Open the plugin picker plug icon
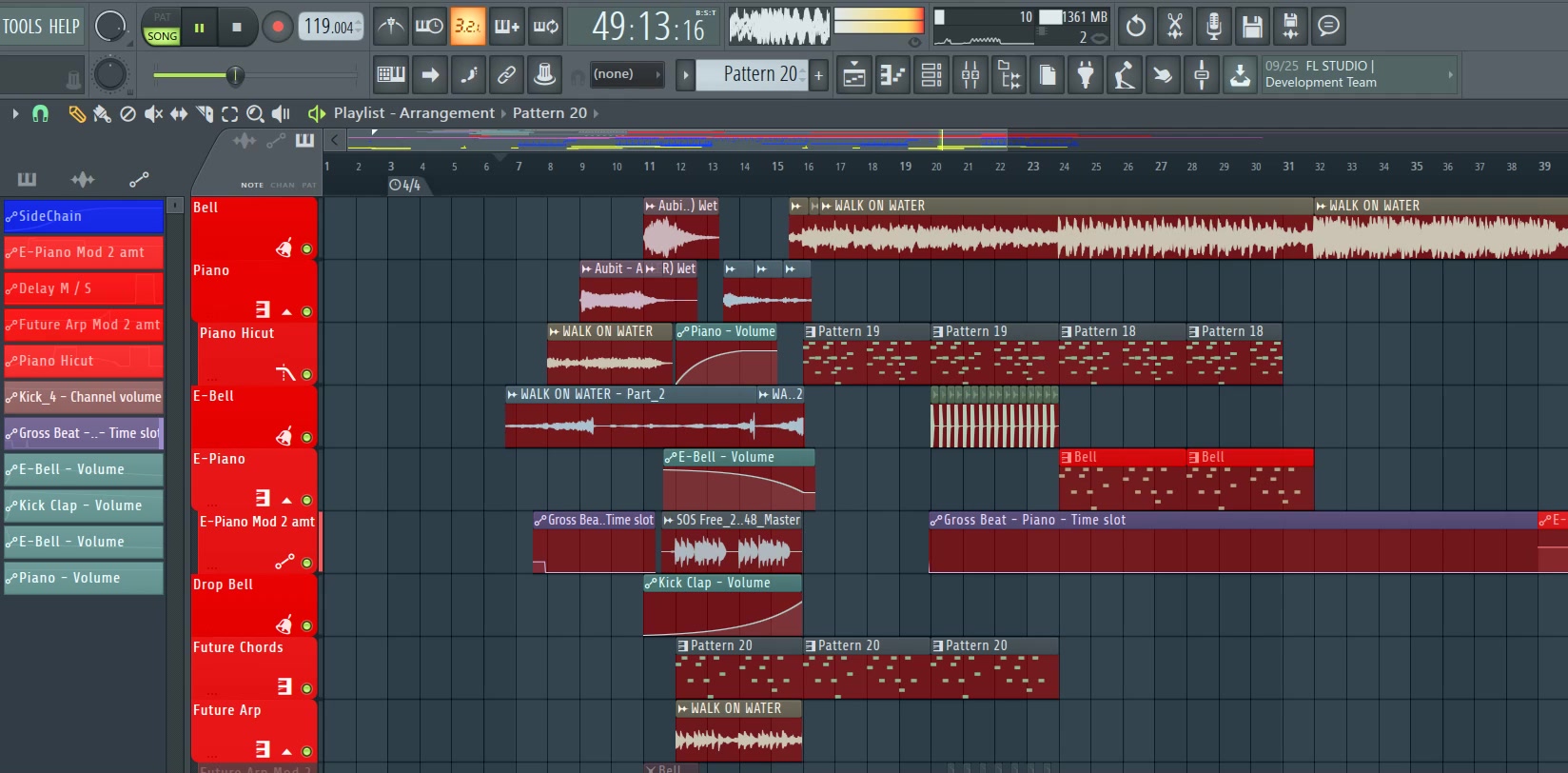Viewport: 1568px width, 773px height. point(1086,74)
